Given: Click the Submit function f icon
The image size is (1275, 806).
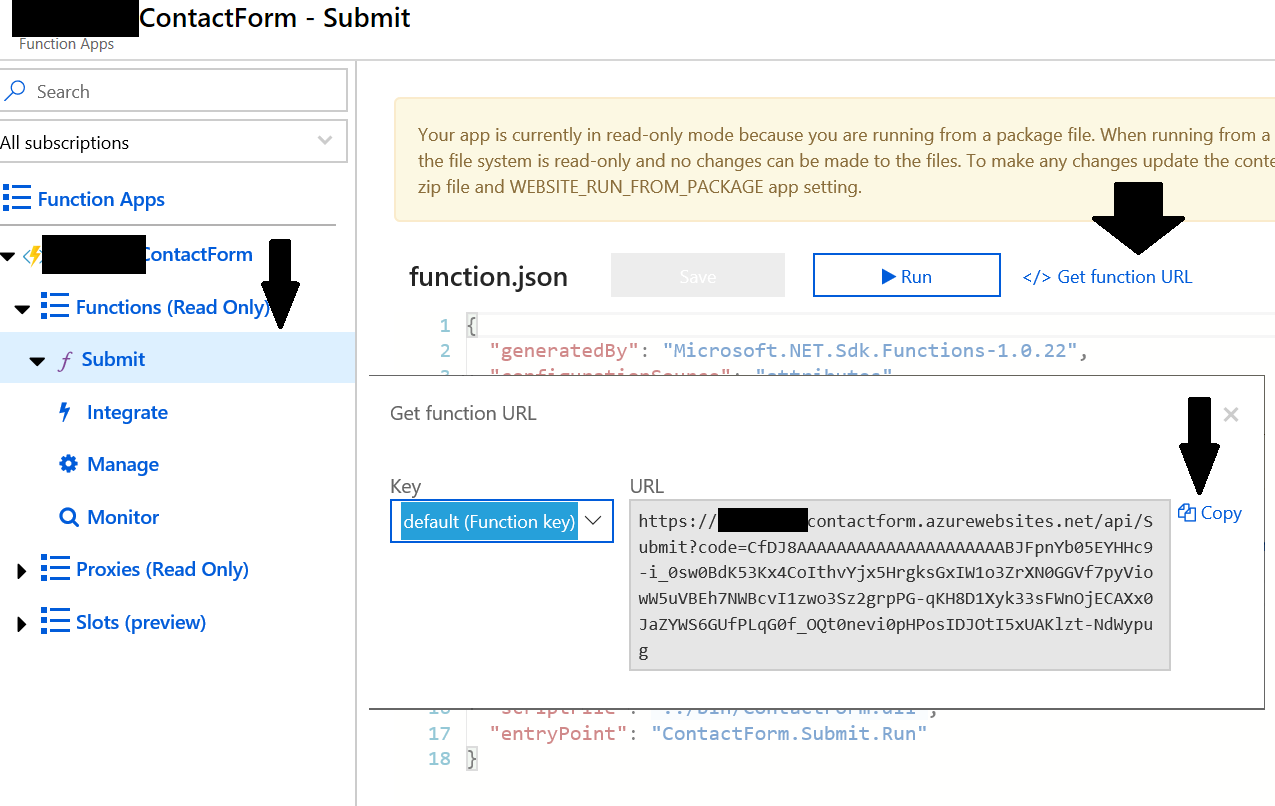Looking at the screenshot, I should click(66, 360).
